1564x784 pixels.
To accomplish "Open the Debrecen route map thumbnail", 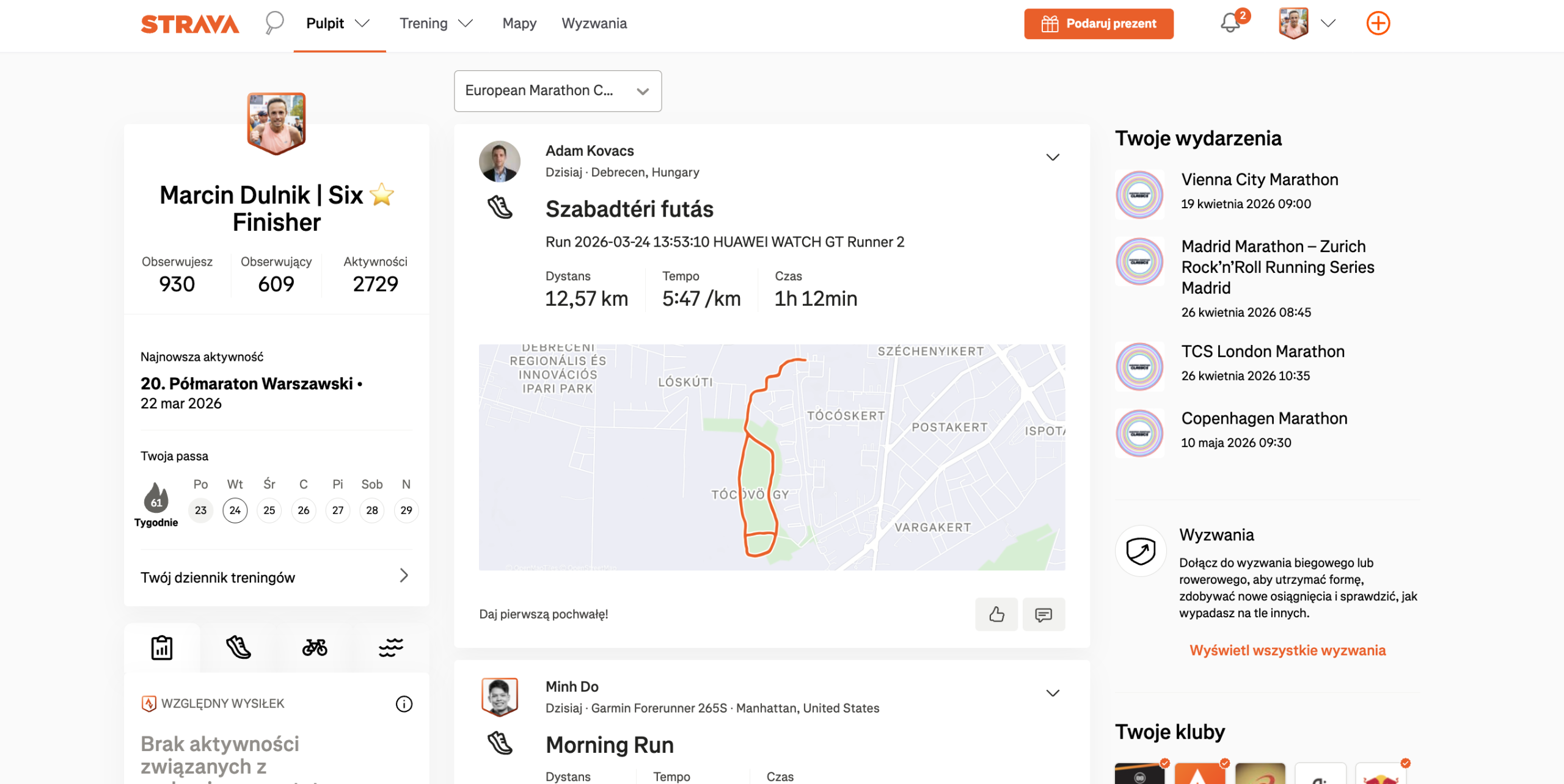I will click(772, 457).
